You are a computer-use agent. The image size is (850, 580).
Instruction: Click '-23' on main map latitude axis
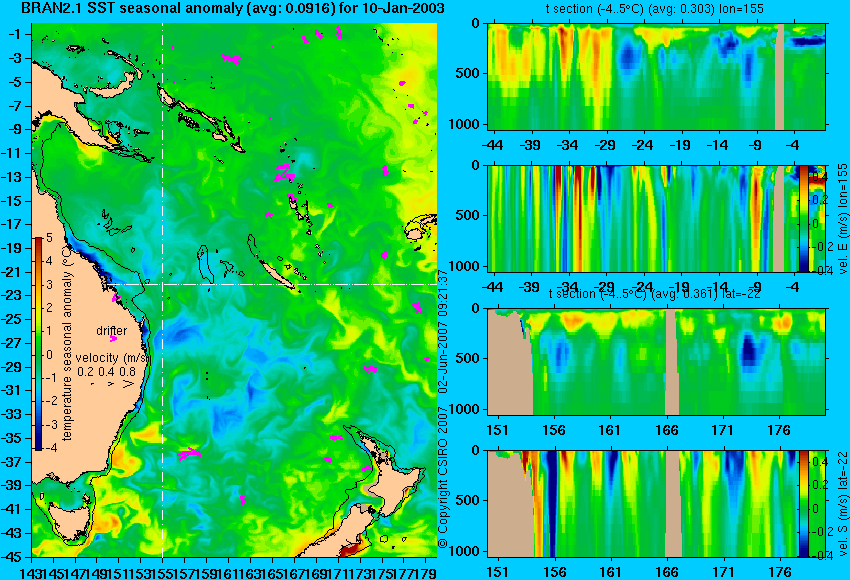pos(12,295)
